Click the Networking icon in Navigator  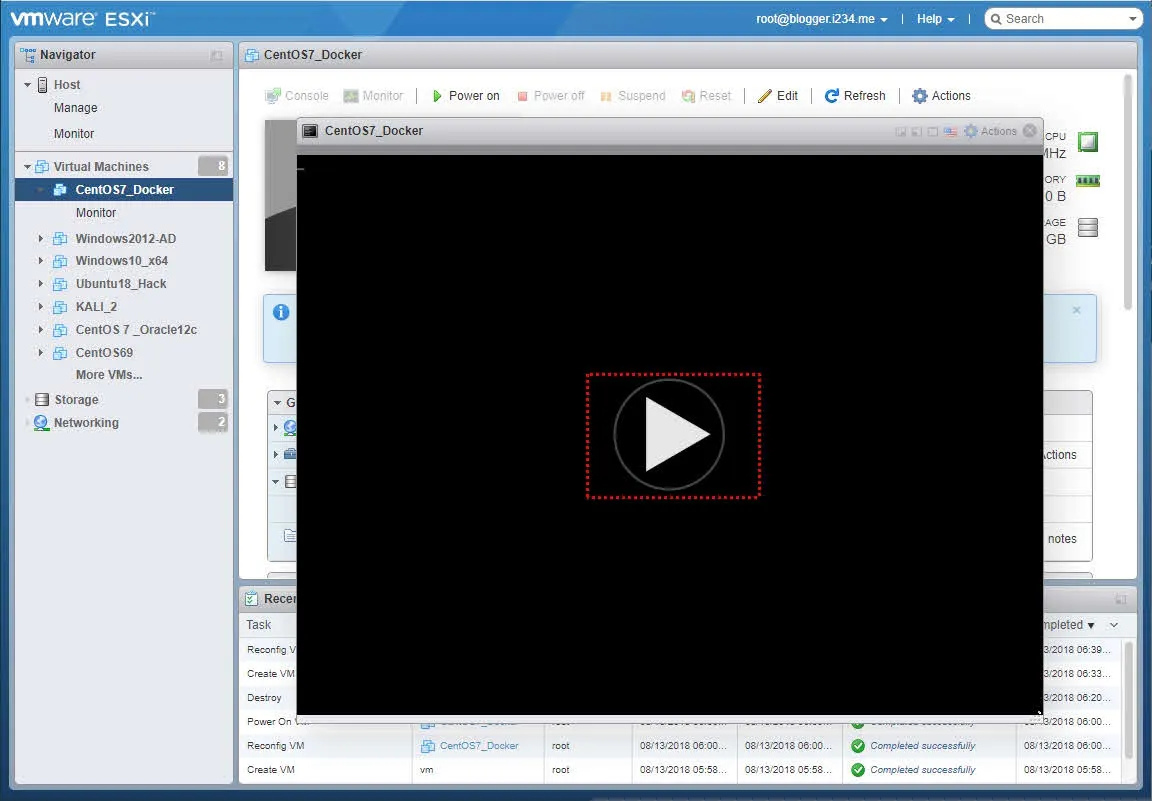(41, 423)
